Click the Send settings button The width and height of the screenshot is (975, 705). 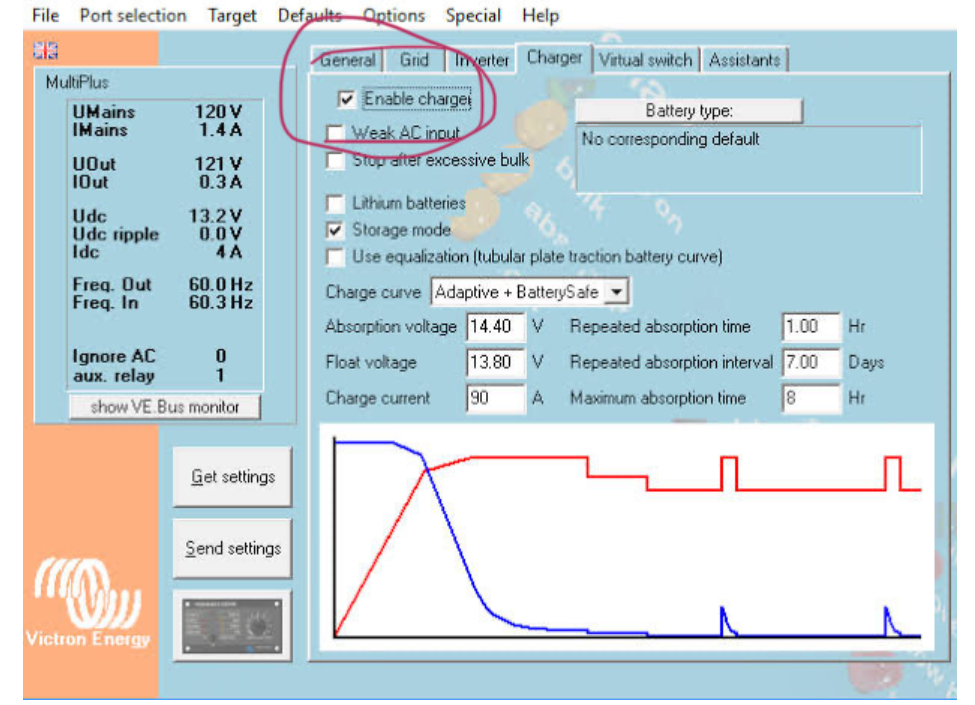233,549
